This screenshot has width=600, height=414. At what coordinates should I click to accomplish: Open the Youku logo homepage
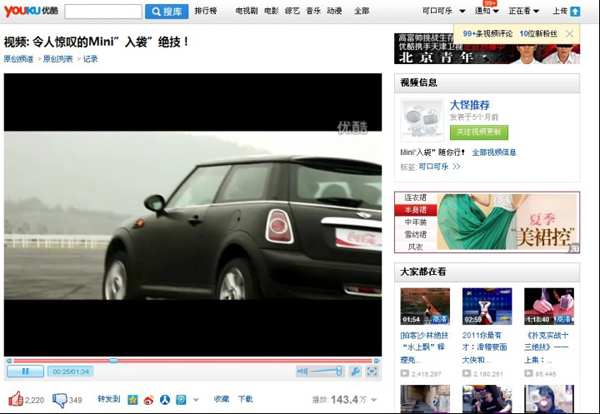tap(31, 11)
